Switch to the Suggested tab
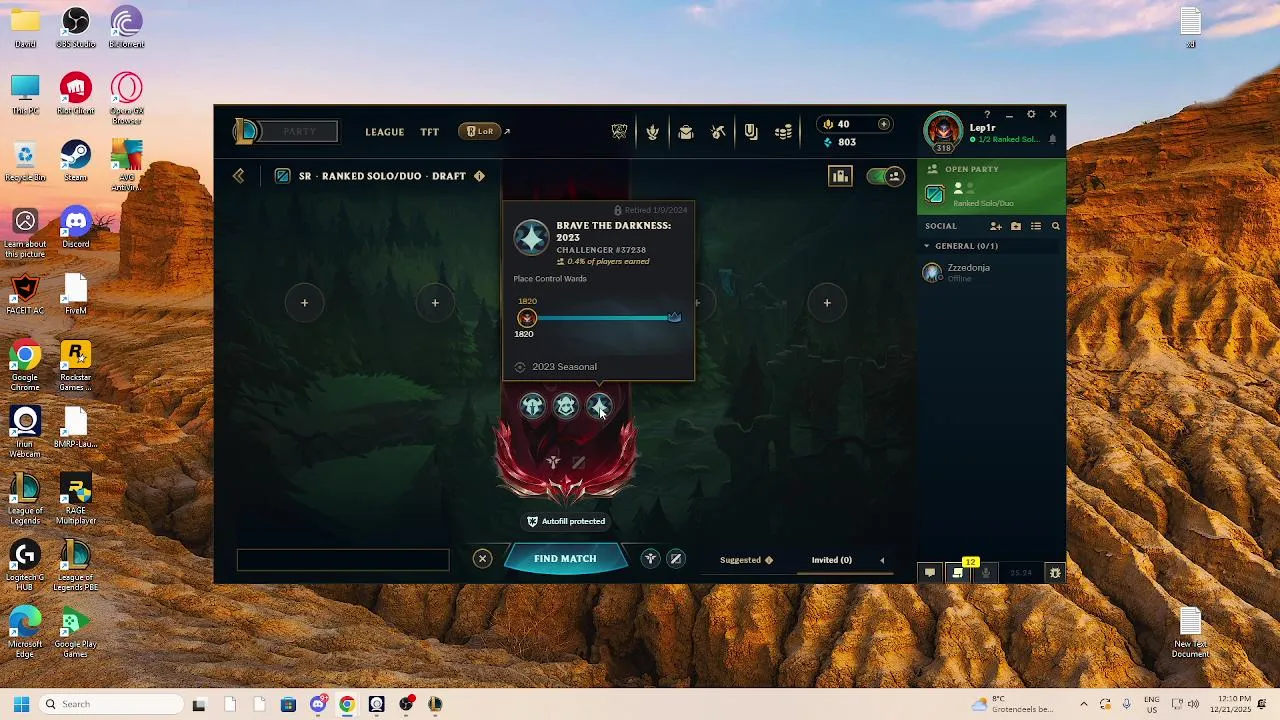The image size is (1280, 720). [746, 560]
